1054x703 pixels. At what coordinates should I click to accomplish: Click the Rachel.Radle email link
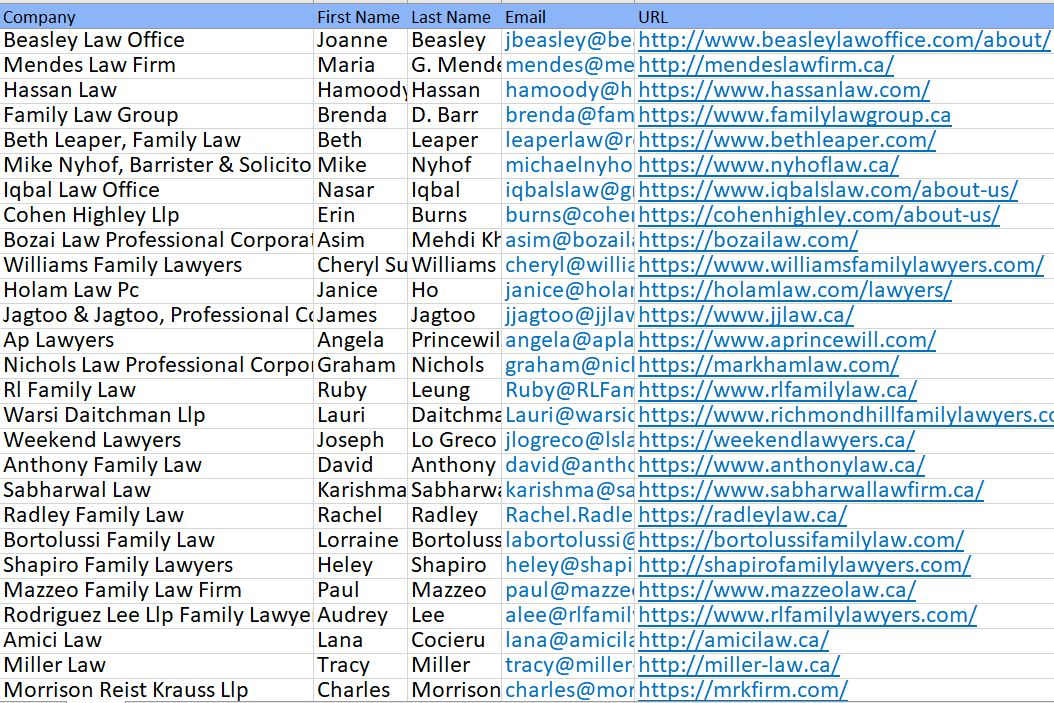click(x=569, y=515)
